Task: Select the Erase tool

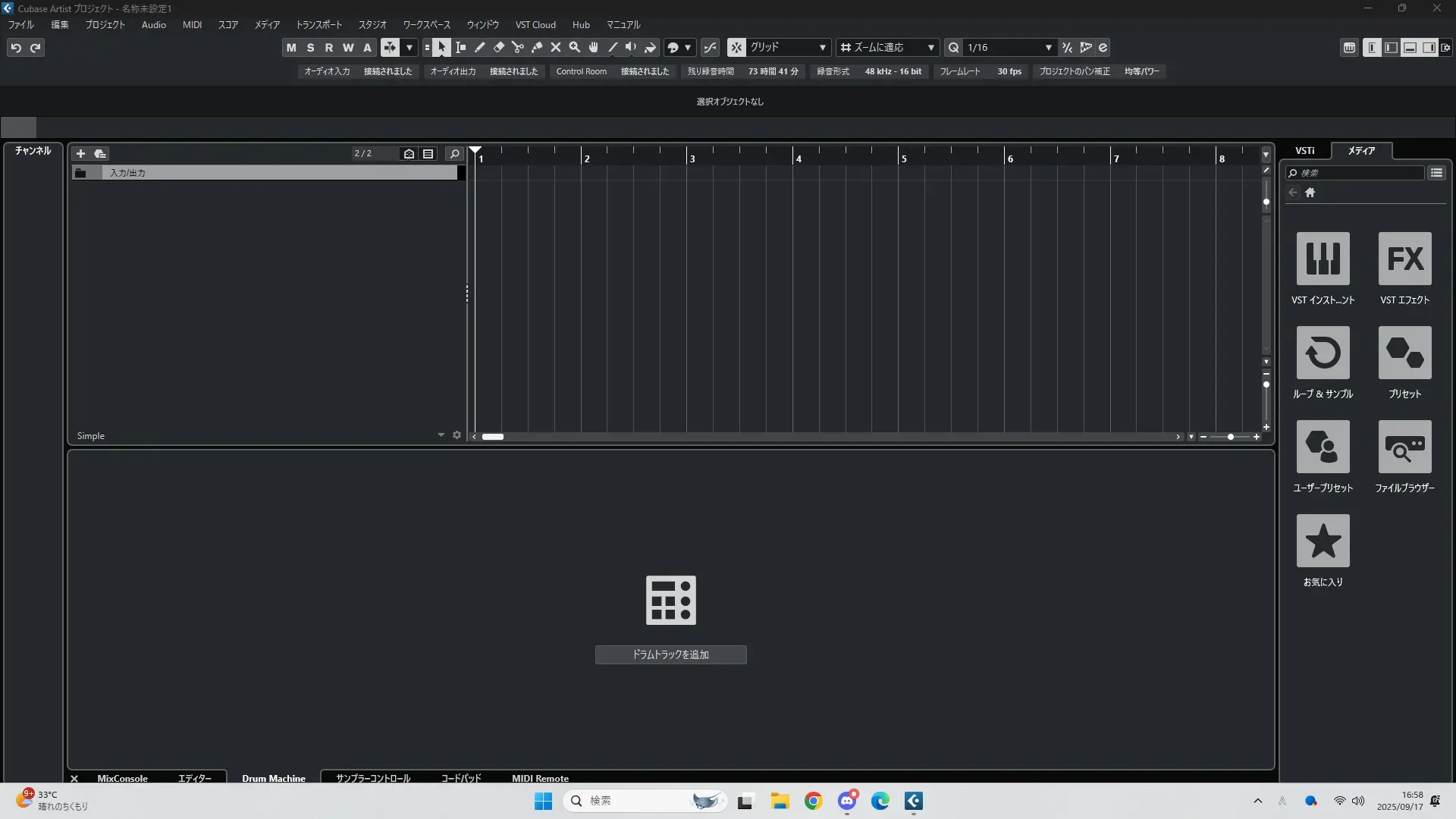Action: coord(499,48)
